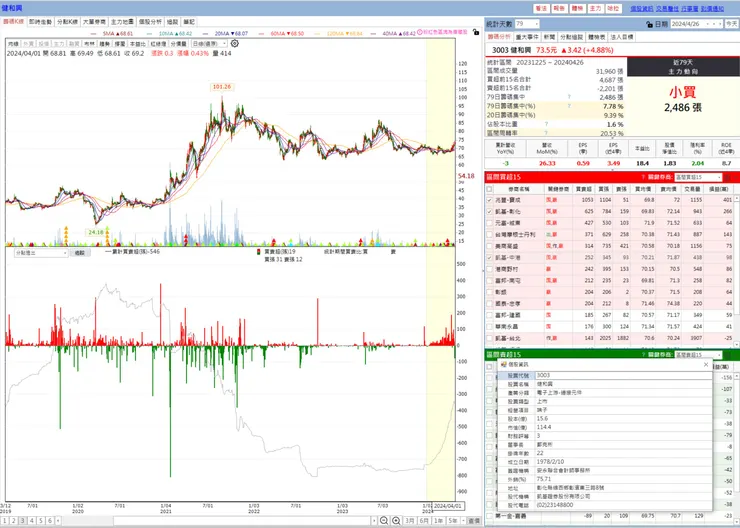Screen dimensions: 740x528
Task: Open the 體檢表 tab
Action: click(597, 37)
